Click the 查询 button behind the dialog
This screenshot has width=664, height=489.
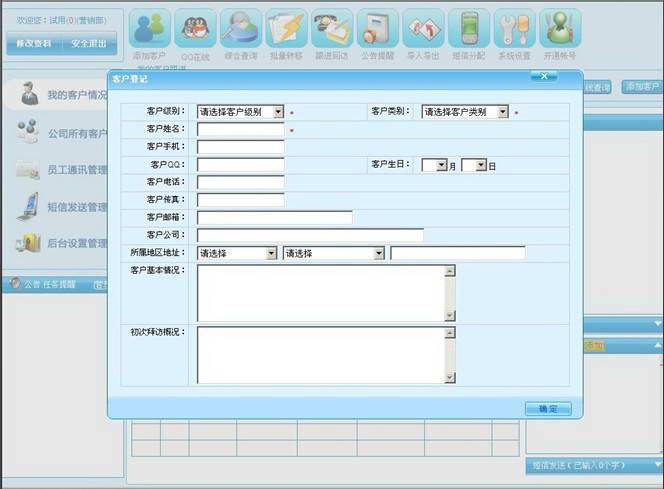coord(597,88)
